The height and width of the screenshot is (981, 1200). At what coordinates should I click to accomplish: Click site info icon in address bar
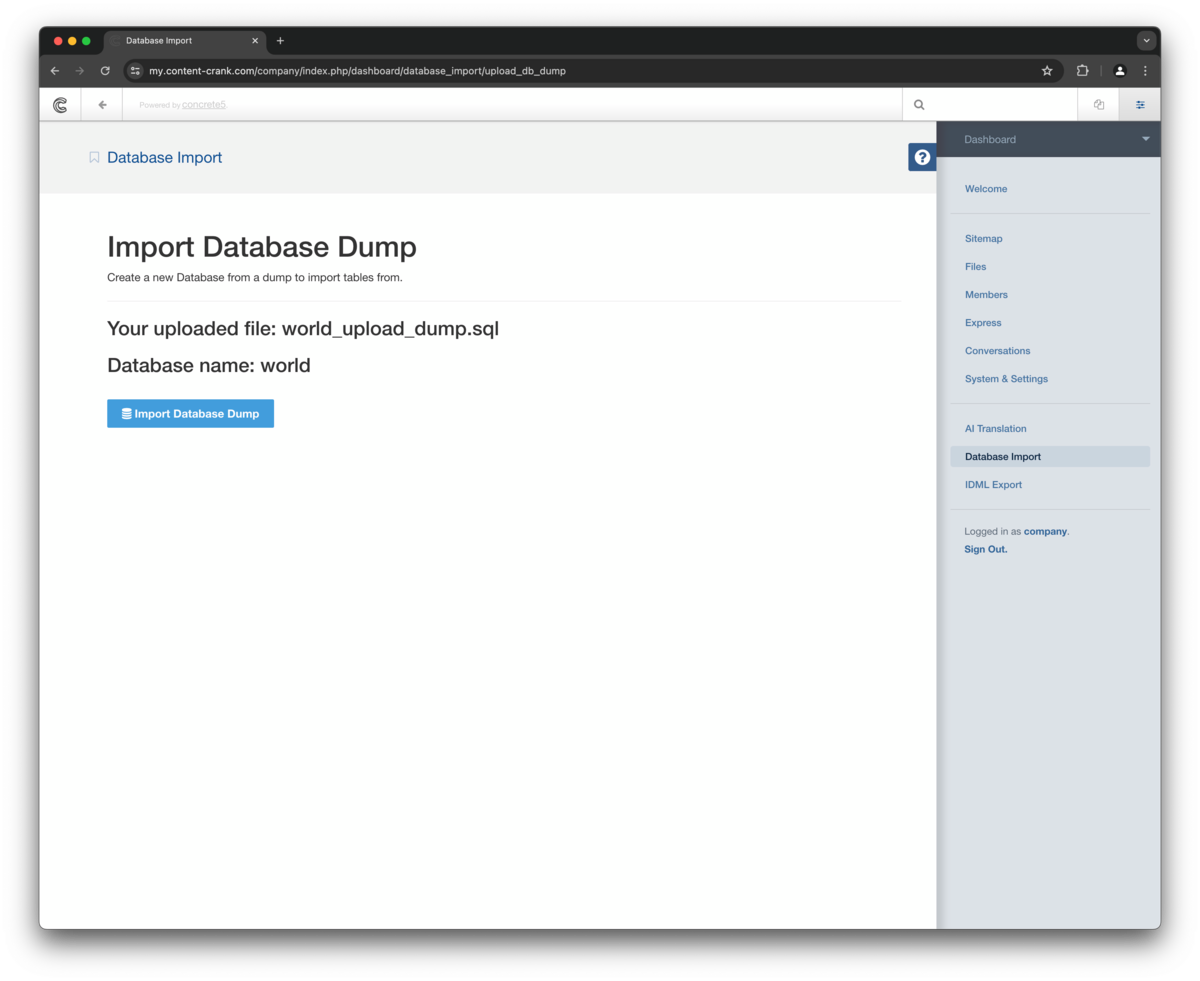coord(136,71)
